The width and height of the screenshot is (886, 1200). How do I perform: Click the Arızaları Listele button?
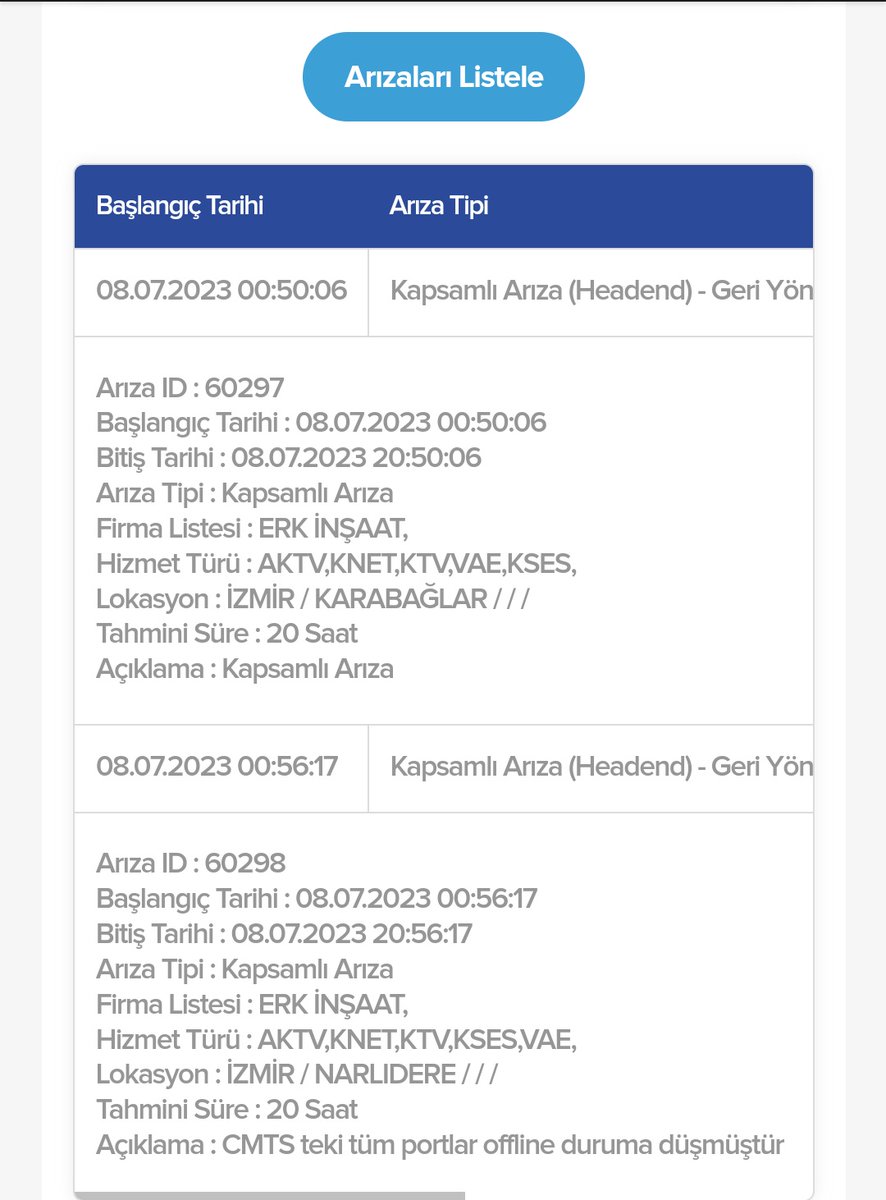[442, 75]
